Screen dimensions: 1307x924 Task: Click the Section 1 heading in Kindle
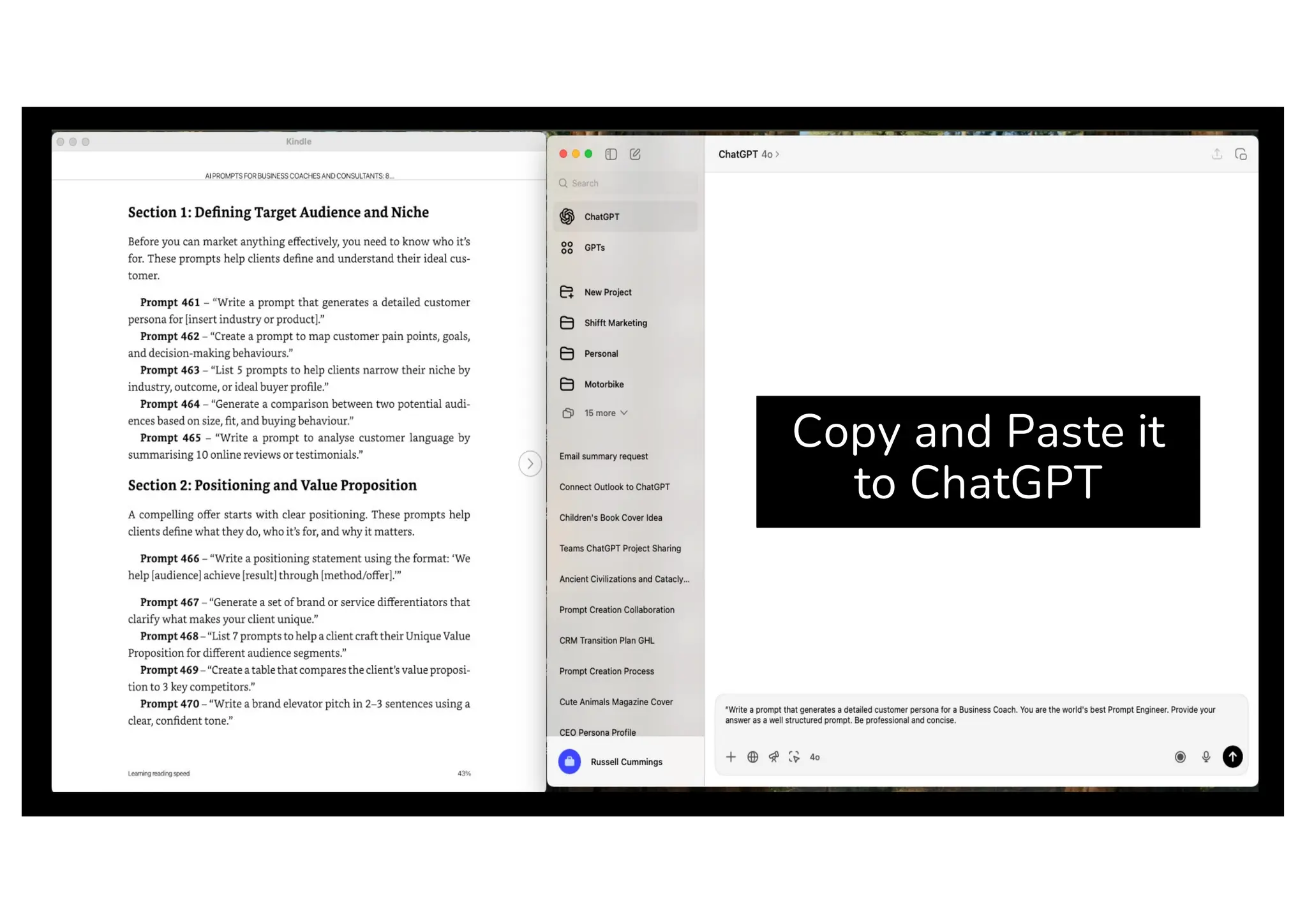pyautogui.click(x=278, y=212)
